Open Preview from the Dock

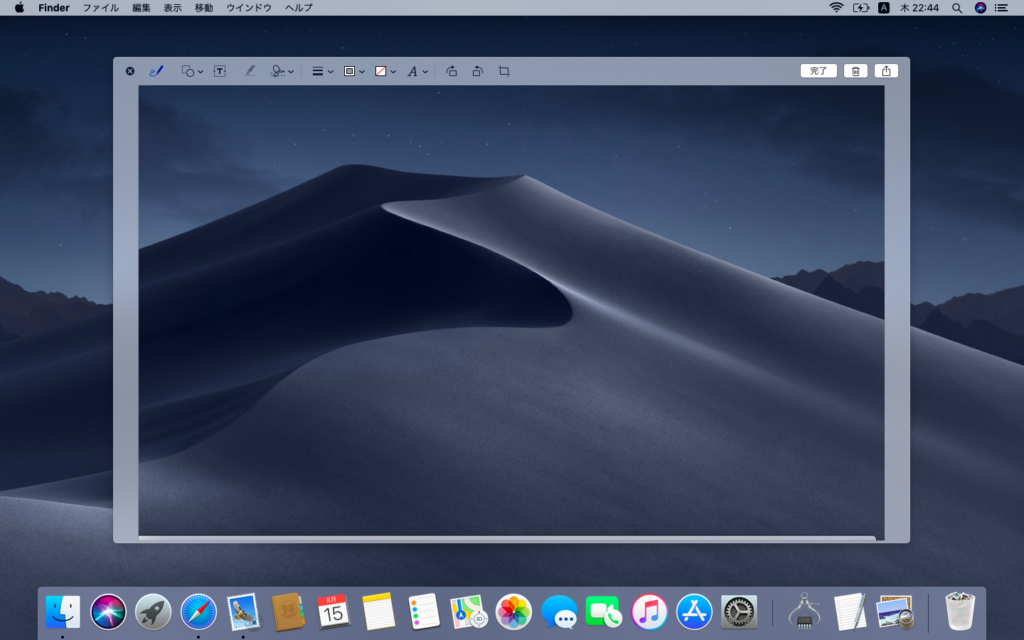(x=895, y=612)
